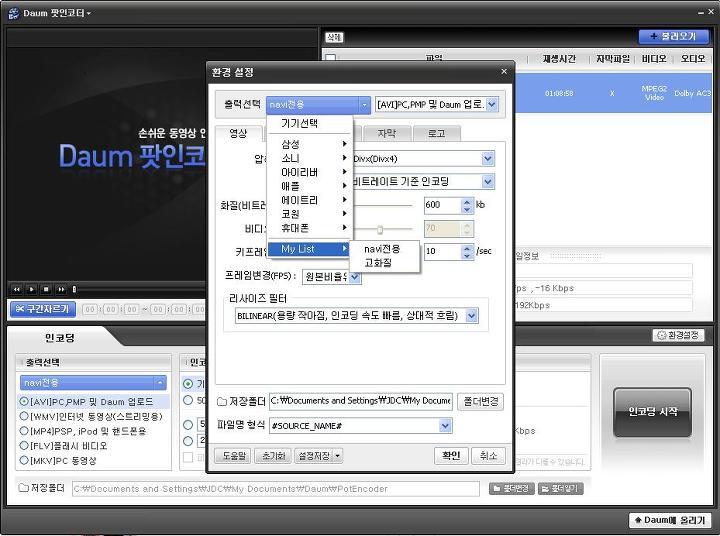
Task: Click the 자막파일 column header
Action: tap(612, 59)
